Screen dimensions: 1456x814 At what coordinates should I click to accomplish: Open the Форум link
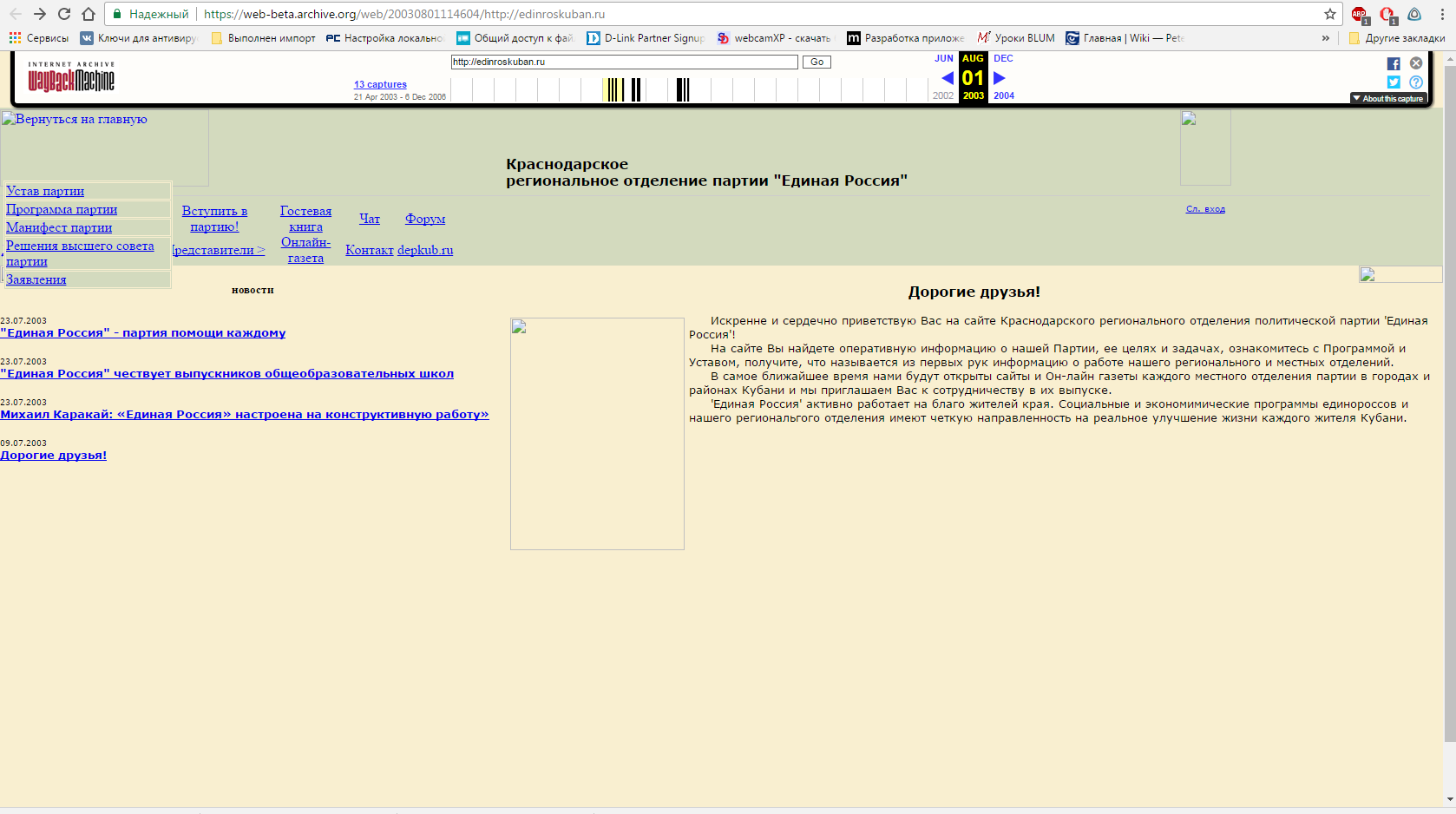[425, 219]
